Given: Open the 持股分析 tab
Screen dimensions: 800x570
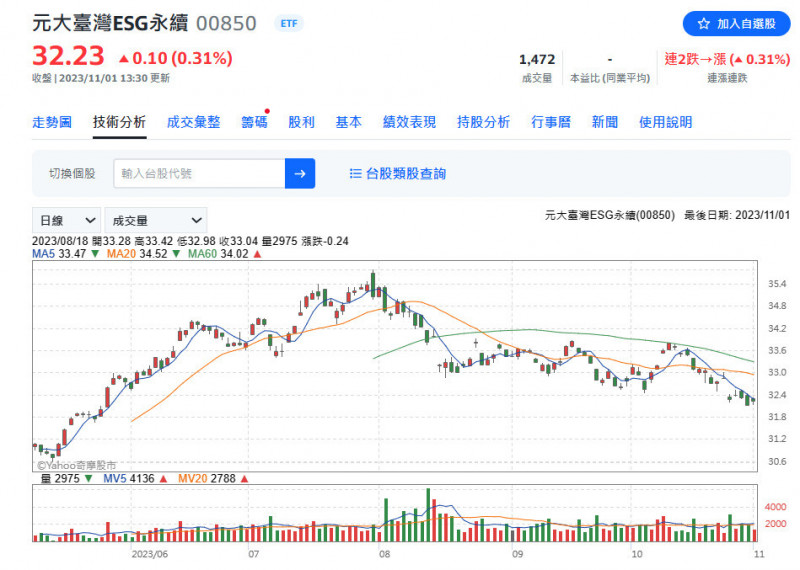Looking at the screenshot, I should pos(483,122).
